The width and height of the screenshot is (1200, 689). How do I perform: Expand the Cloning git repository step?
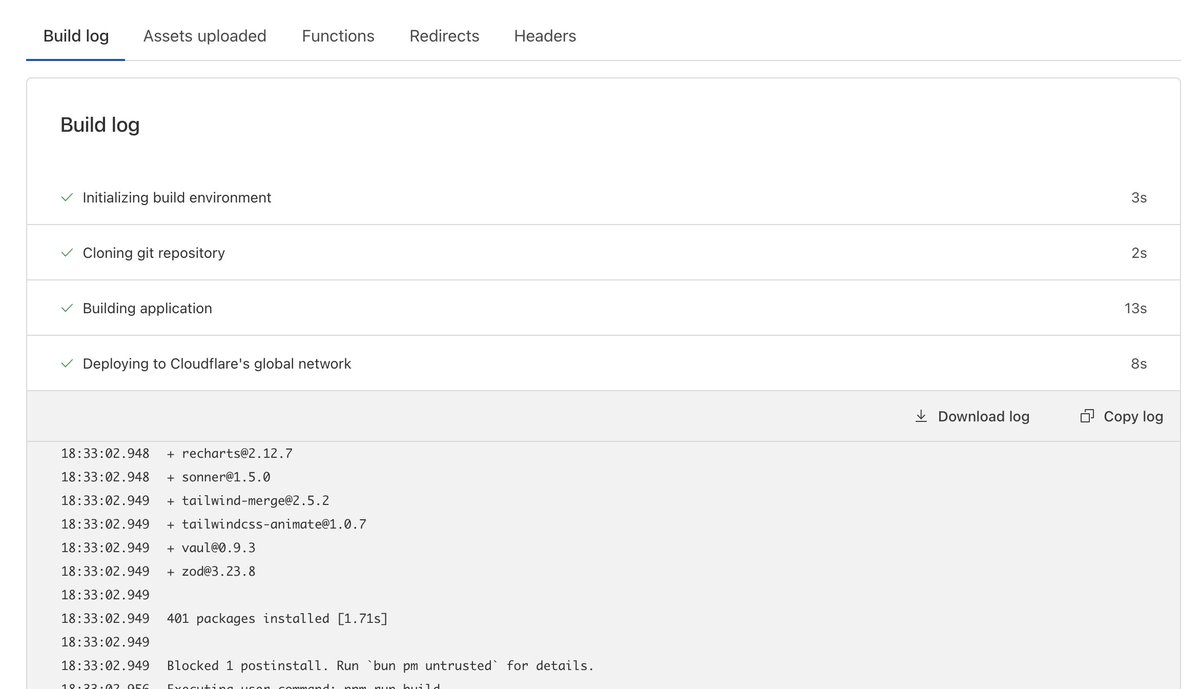click(x=603, y=253)
